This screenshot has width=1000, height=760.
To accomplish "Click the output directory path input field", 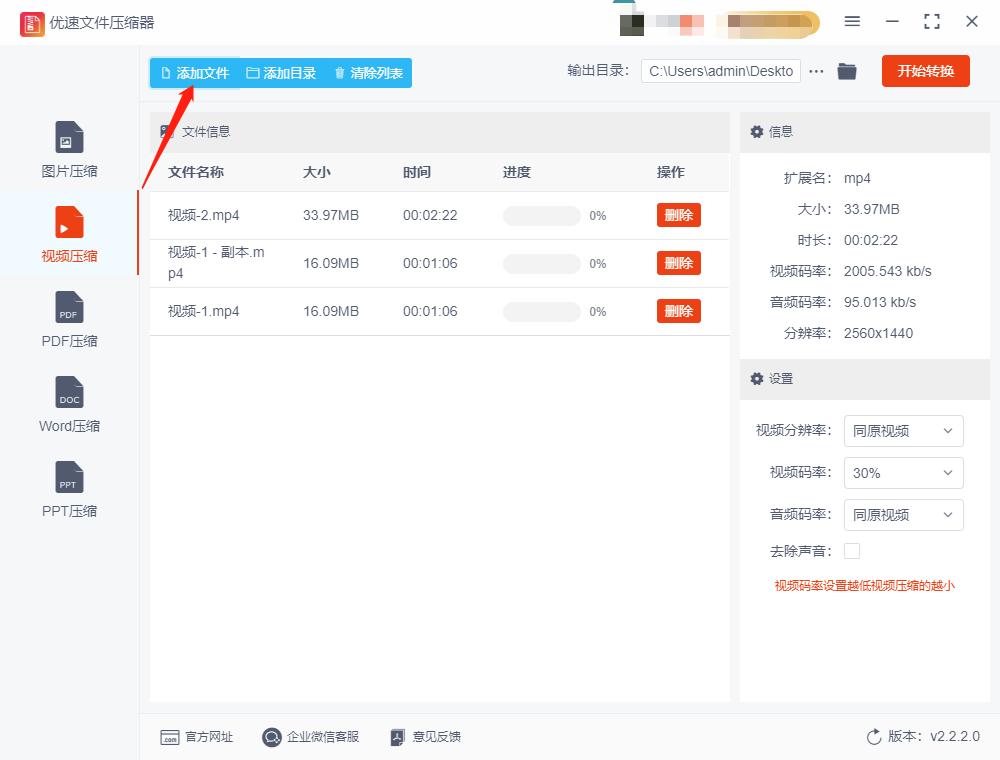I will click(720, 71).
